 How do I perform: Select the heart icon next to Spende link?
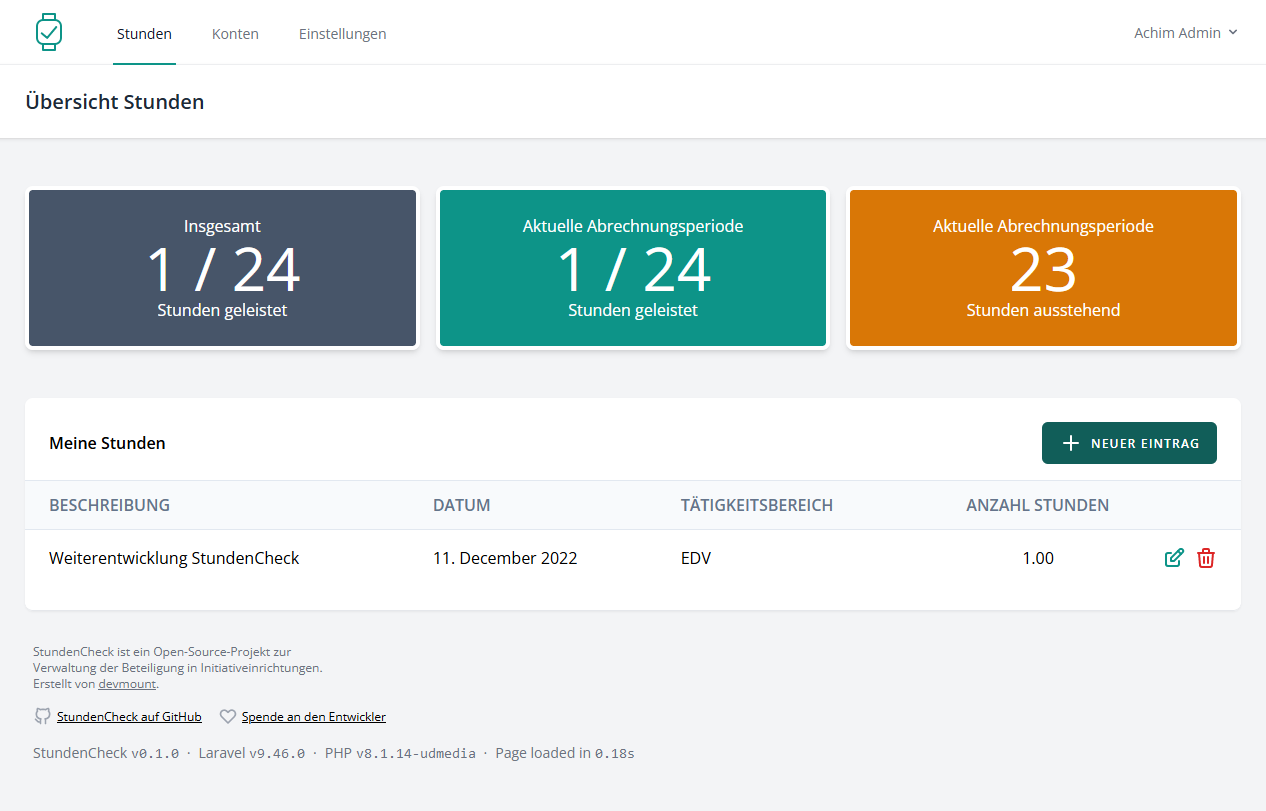coord(227,716)
